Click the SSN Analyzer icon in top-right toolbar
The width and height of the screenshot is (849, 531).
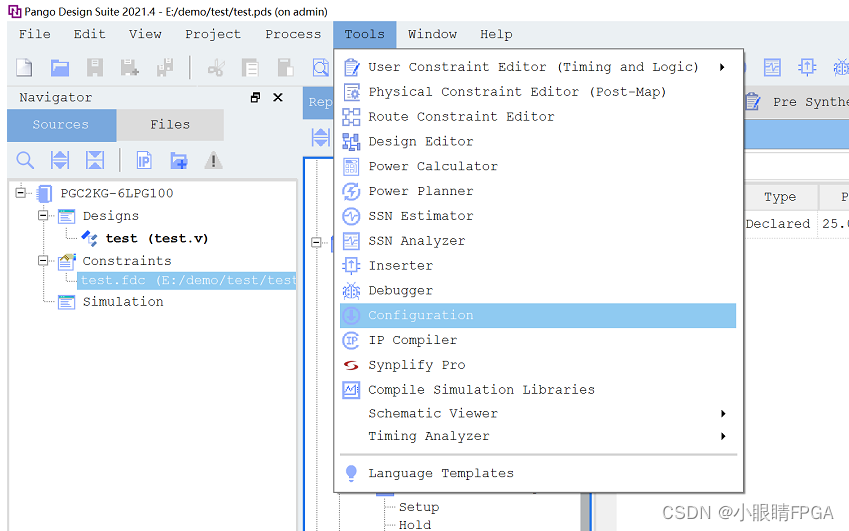pyautogui.click(x=772, y=67)
